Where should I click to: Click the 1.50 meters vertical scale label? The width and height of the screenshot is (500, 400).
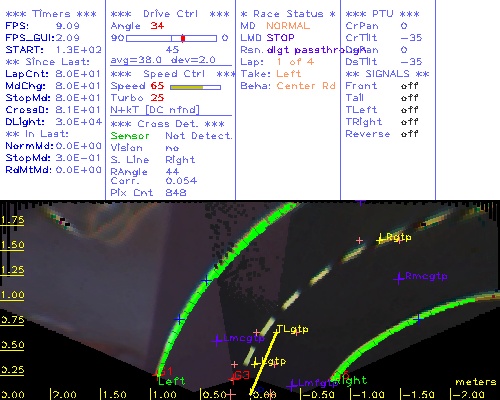coord(12,245)
